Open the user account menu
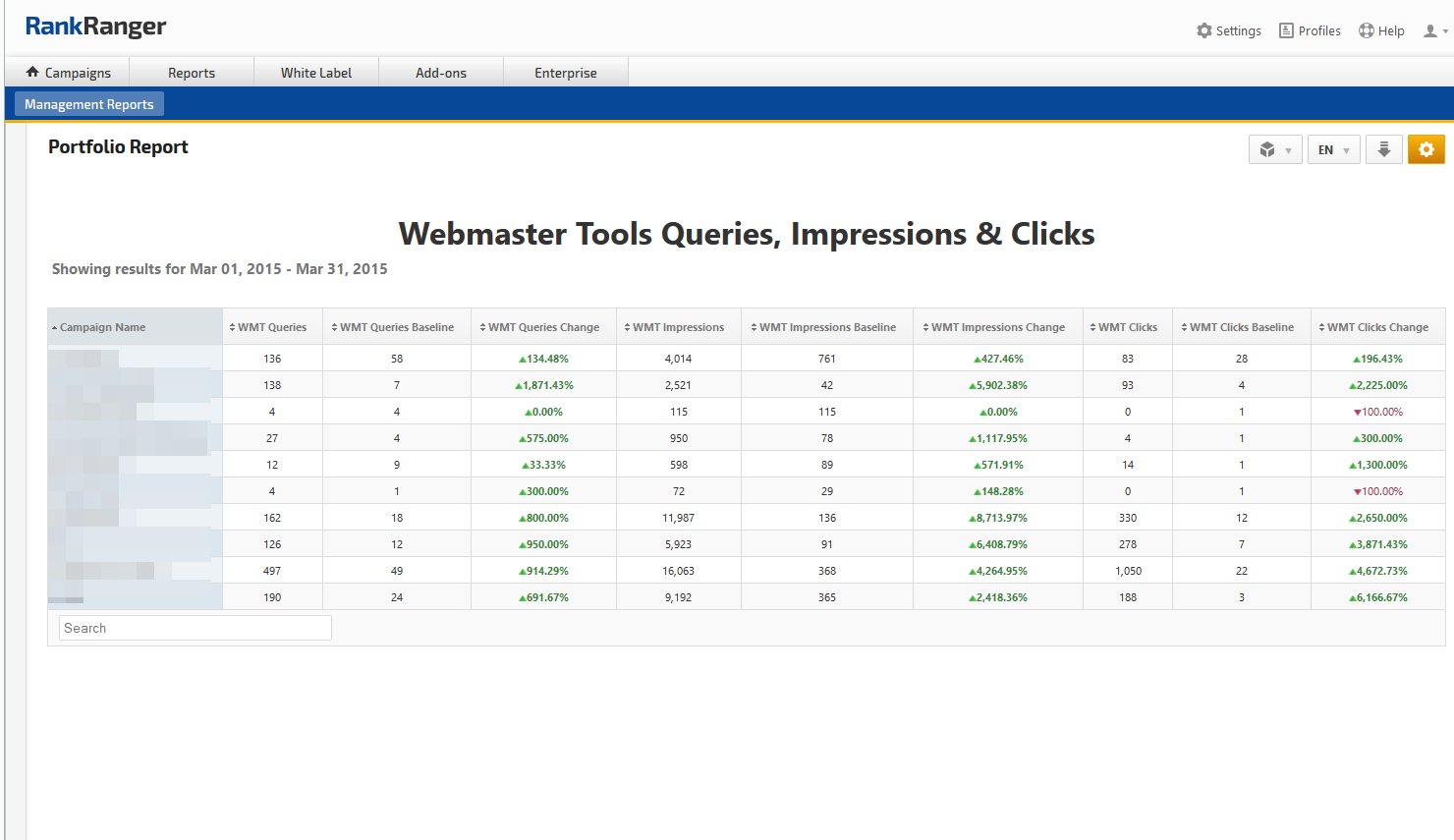The image size is (1454, 840). (1434, 31)
